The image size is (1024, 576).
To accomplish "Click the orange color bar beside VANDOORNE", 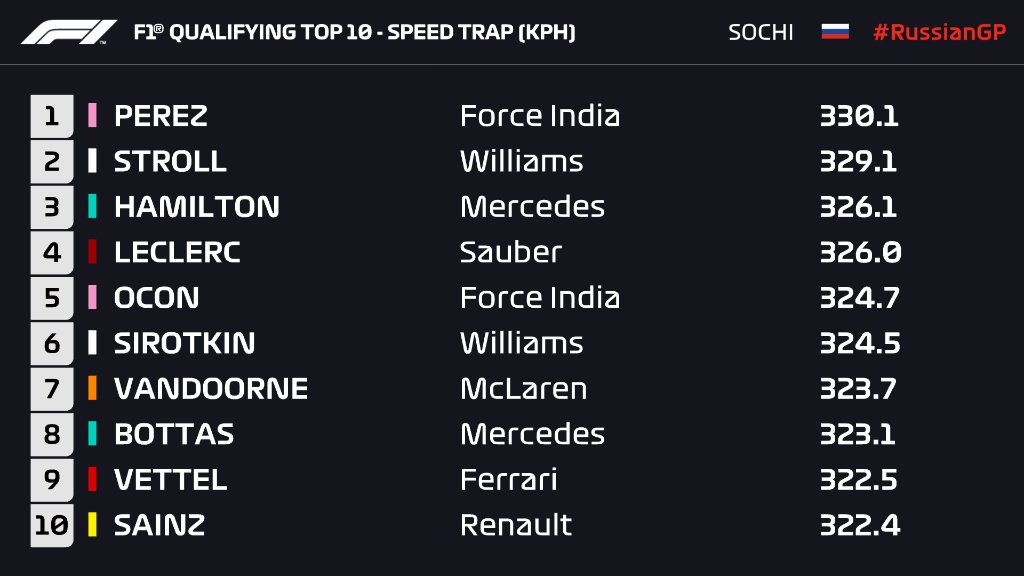I will pyautogui.click(x=93, y=388).
